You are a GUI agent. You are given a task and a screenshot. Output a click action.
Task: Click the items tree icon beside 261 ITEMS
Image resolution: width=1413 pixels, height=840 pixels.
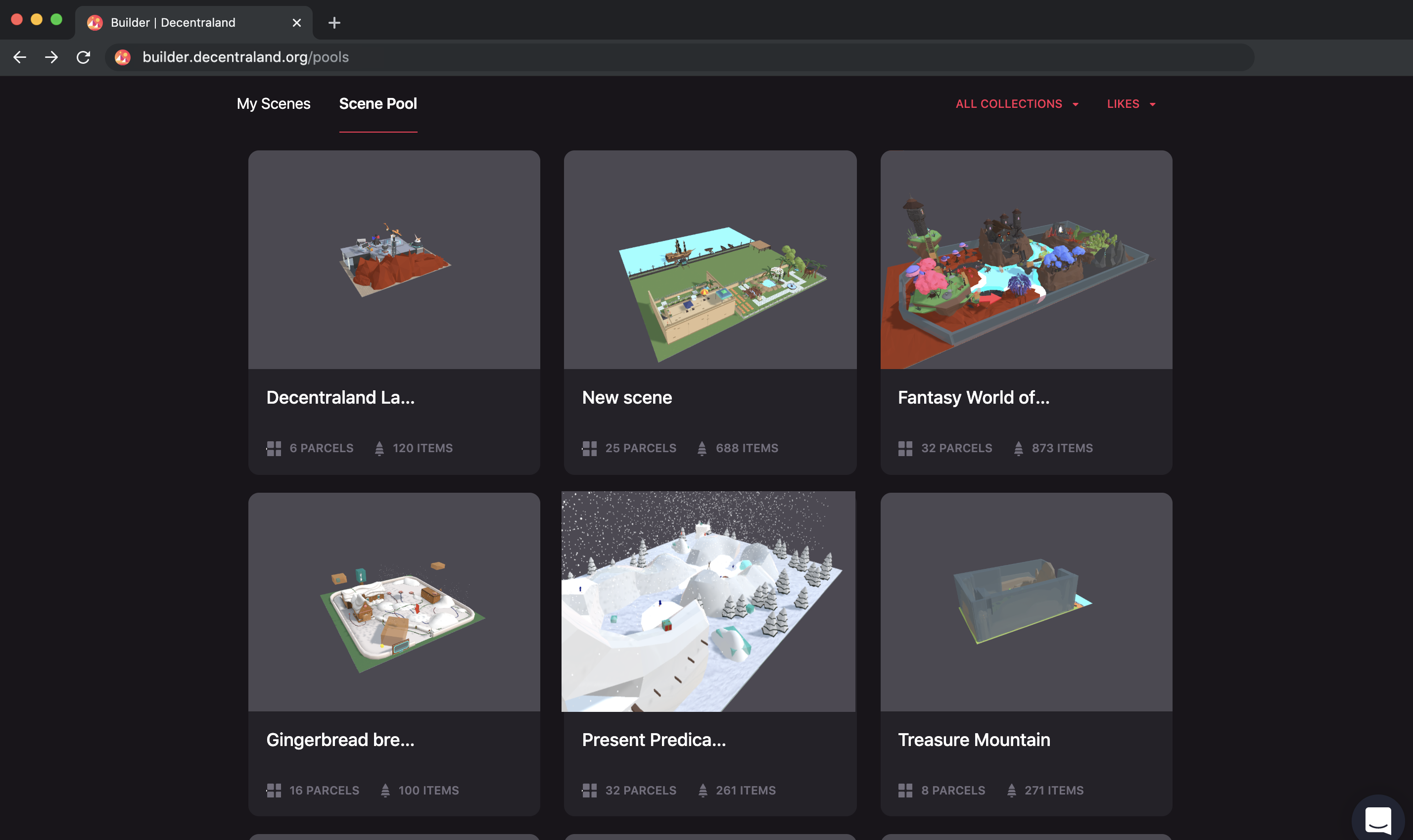(703, 790)
